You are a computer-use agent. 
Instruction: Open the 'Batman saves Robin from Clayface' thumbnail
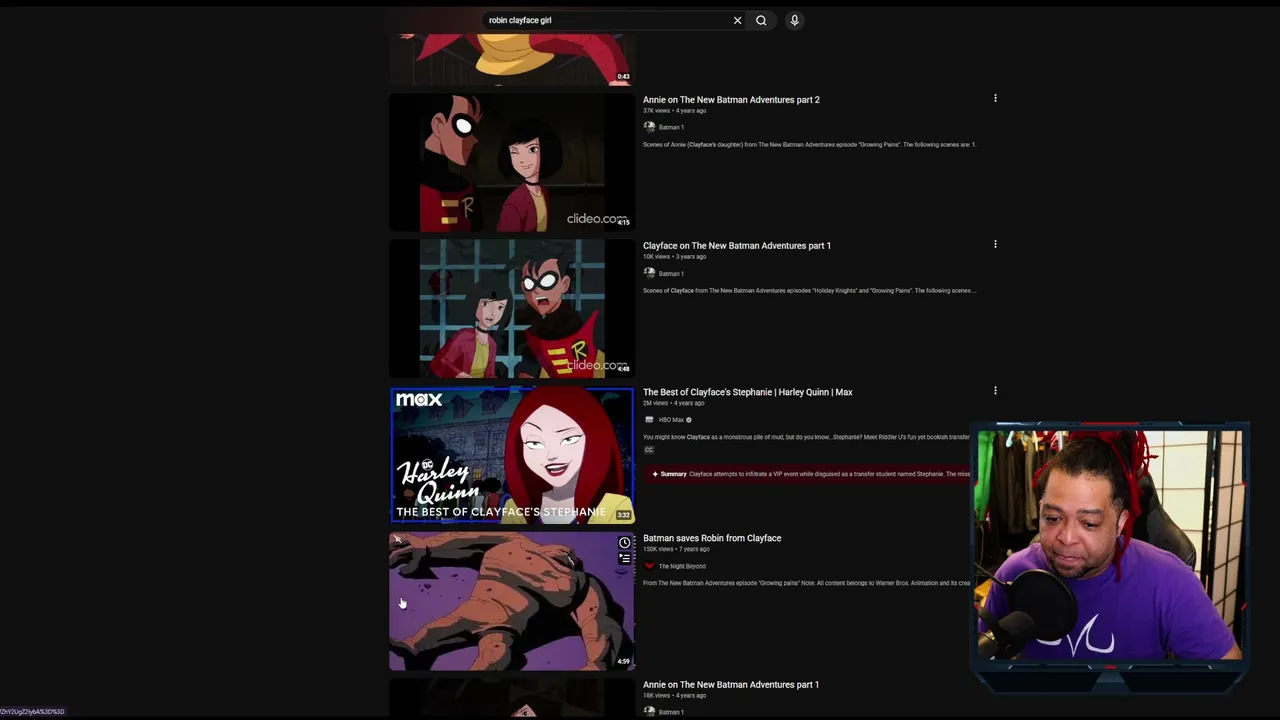point(511,601)
